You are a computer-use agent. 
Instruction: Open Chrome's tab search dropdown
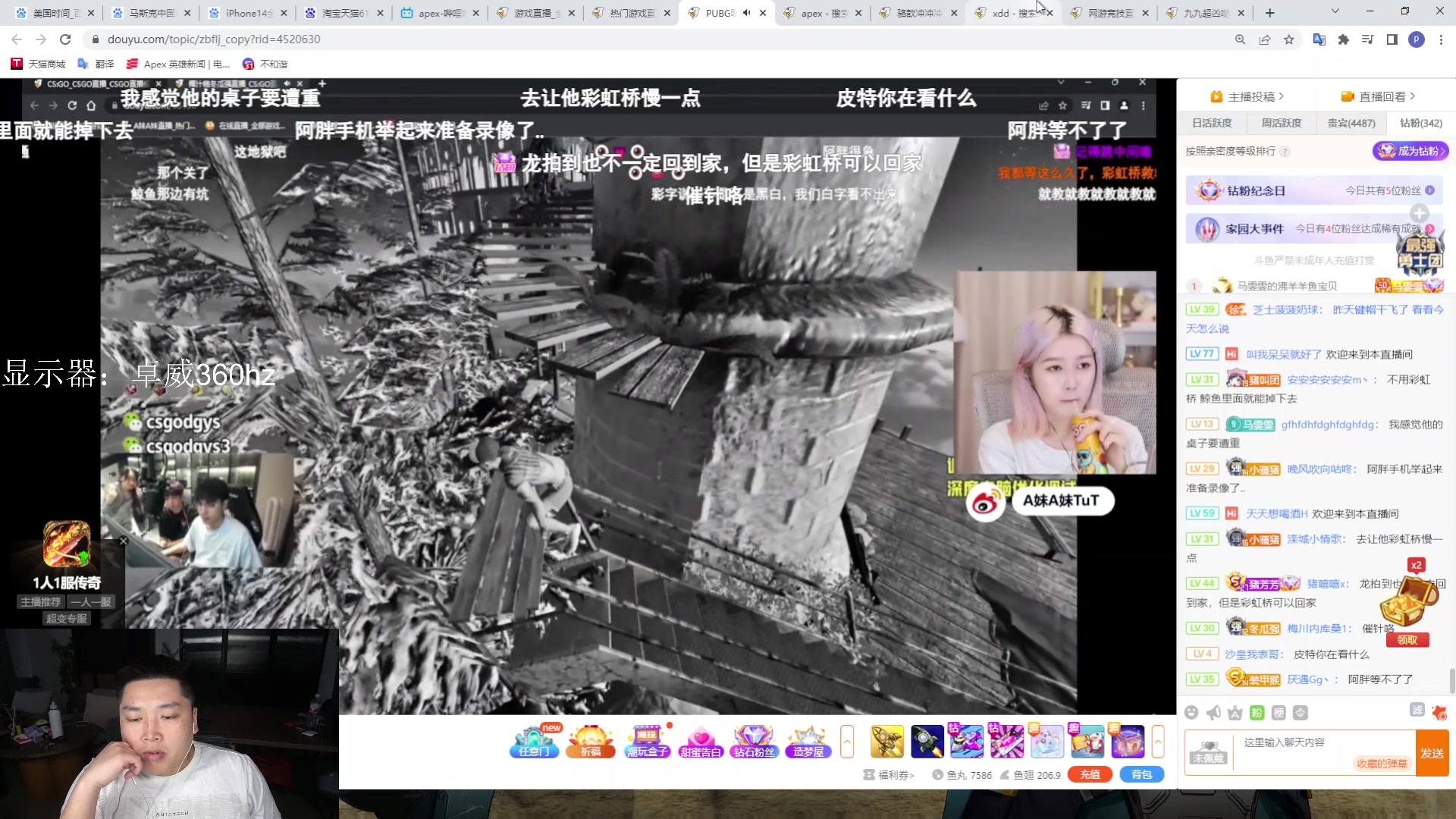point(1335,12)
